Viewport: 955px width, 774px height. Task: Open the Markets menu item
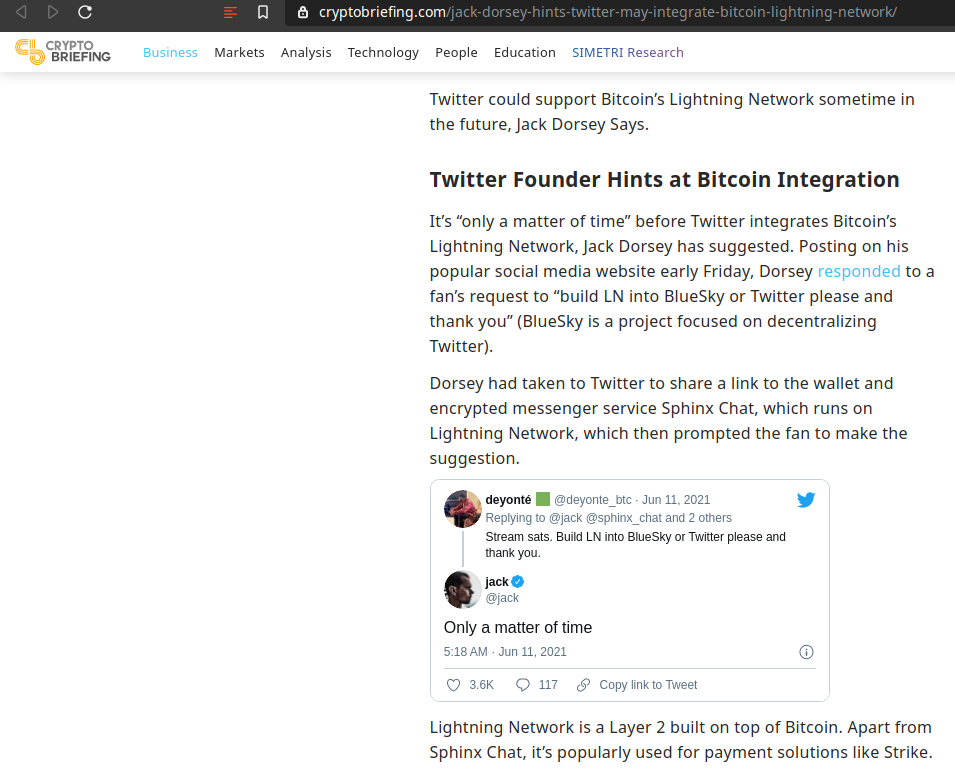point(239,52)
